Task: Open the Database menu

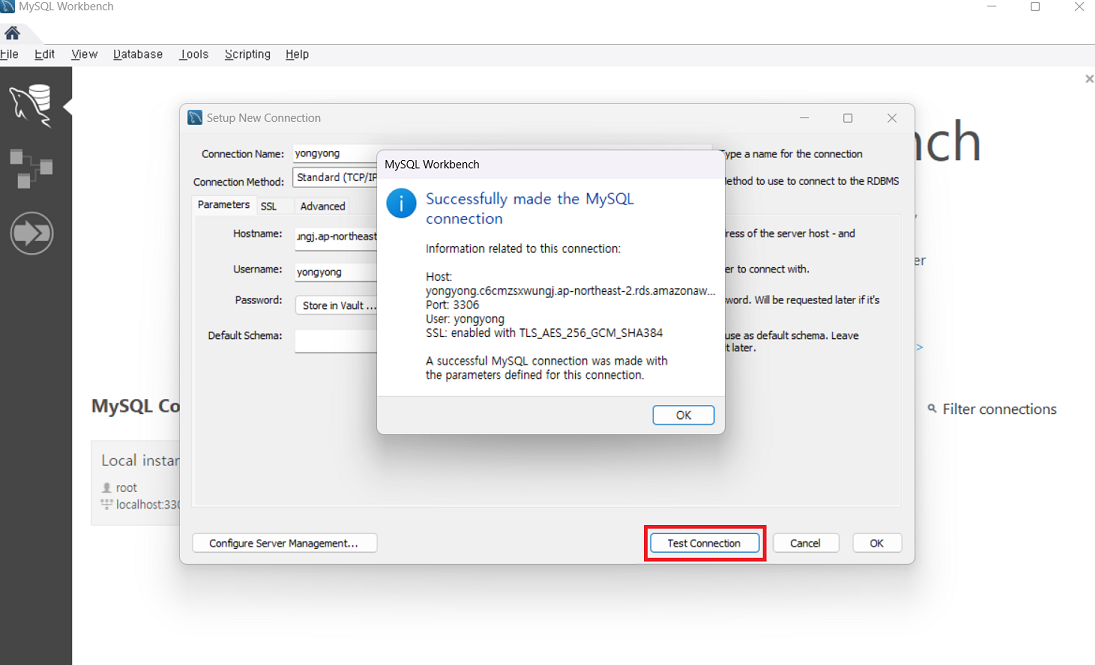Action: pos(138,54)
